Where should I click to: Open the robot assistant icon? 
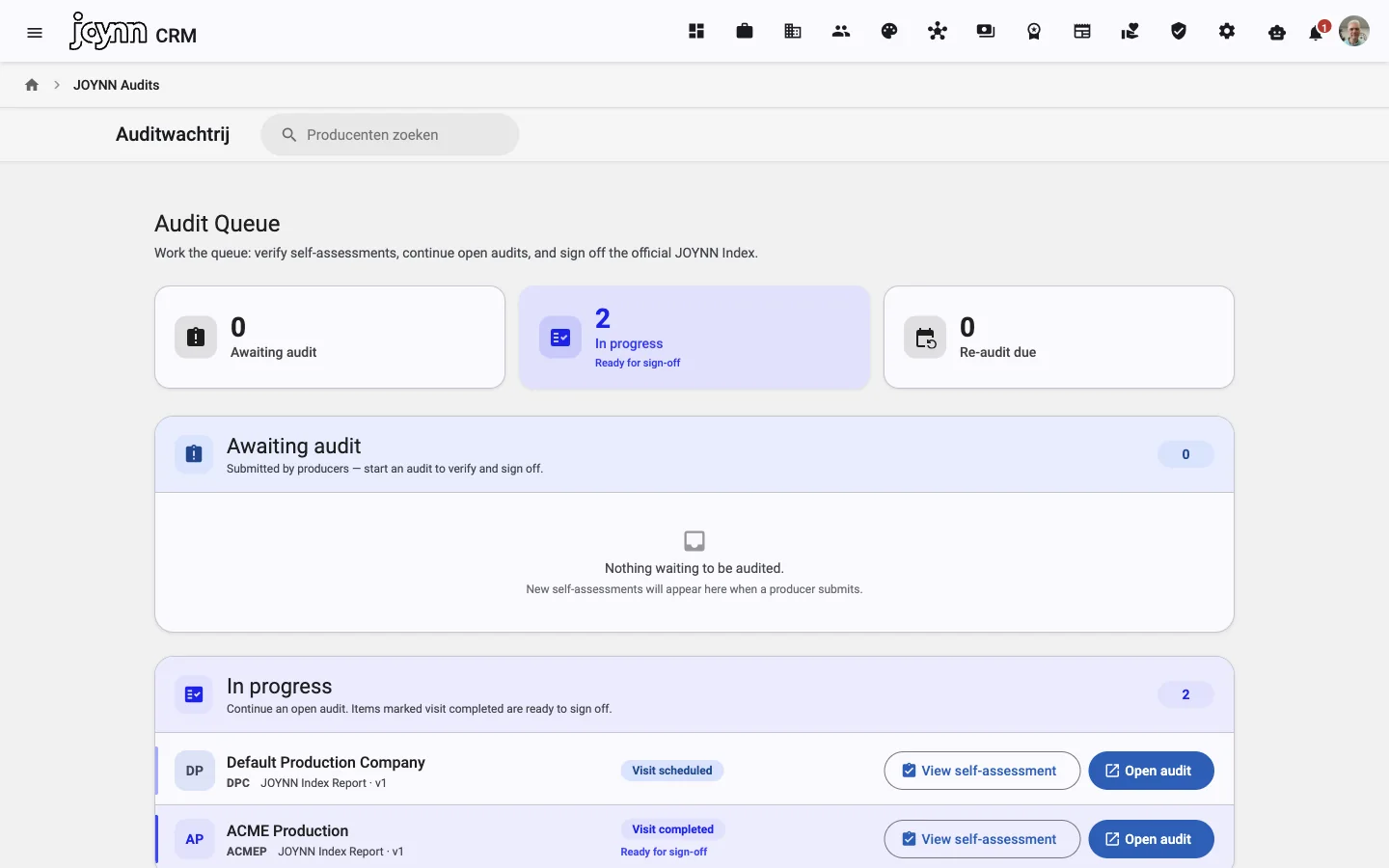click(1277, 33)
